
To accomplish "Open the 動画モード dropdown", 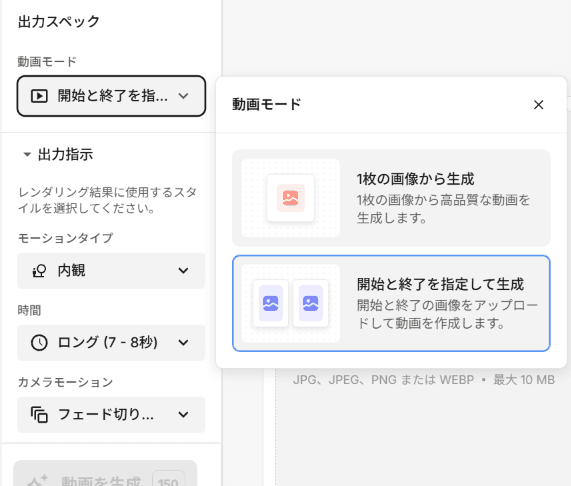I will pos(111,96).
